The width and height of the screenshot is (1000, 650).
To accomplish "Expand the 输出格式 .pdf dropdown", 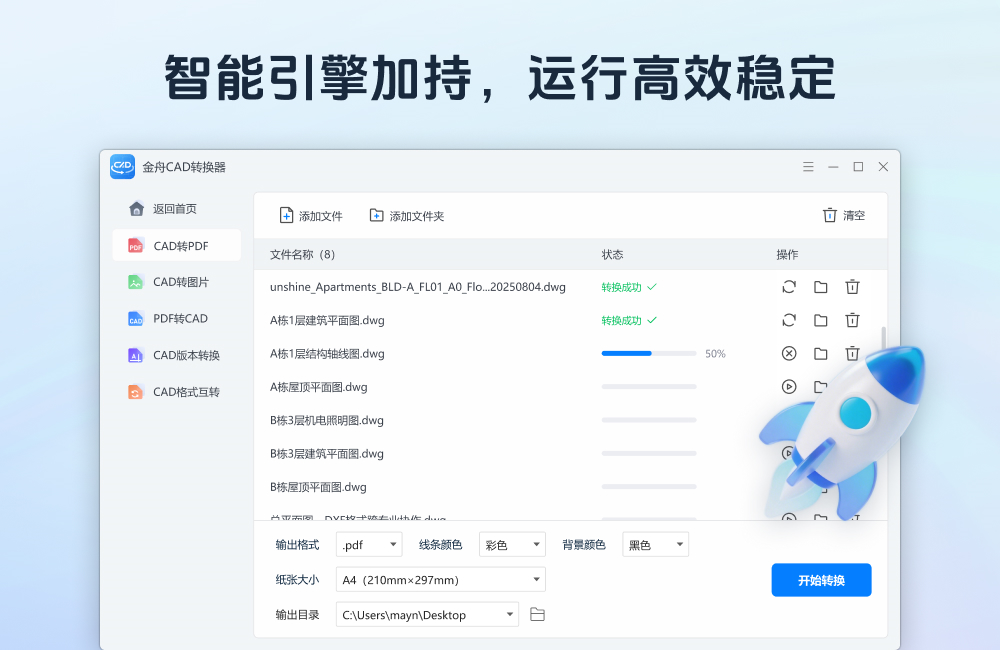I will [x=369, y=545].
